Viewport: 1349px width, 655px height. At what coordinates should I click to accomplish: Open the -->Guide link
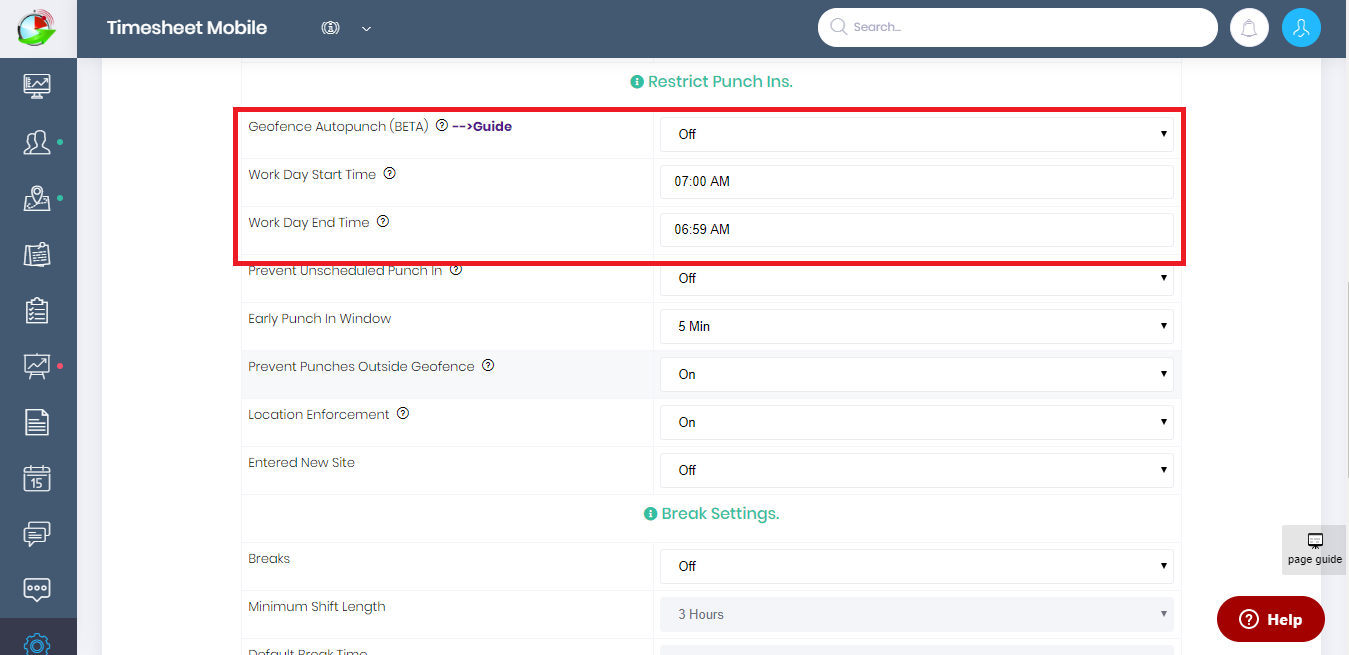pyautogui.click(x=482, y=127)
